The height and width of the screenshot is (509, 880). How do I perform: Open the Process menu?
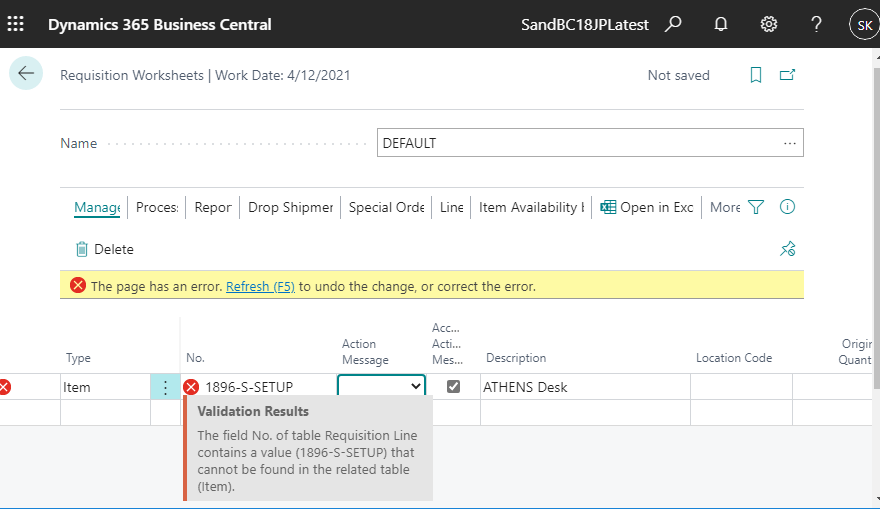(157, 207)
